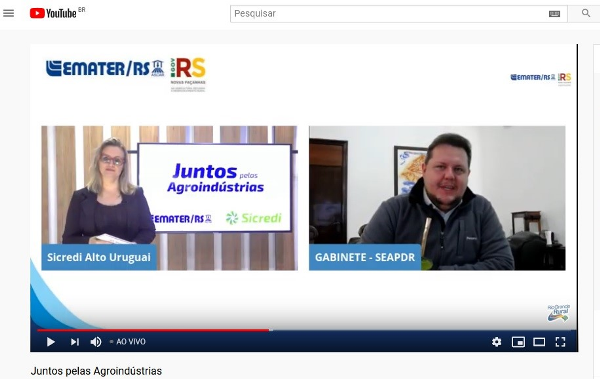This screenshot has width=600, height=379.
Task: Click the EMATER/RS logo in video
Action: (105, 68)
